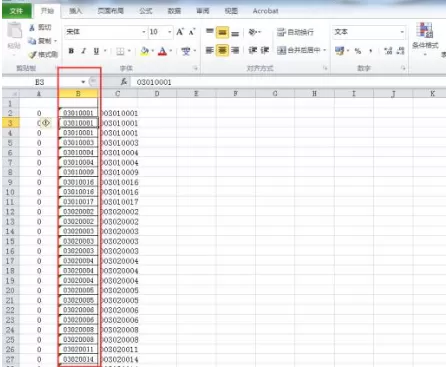Toggle align text right

[x=235, y=50]
